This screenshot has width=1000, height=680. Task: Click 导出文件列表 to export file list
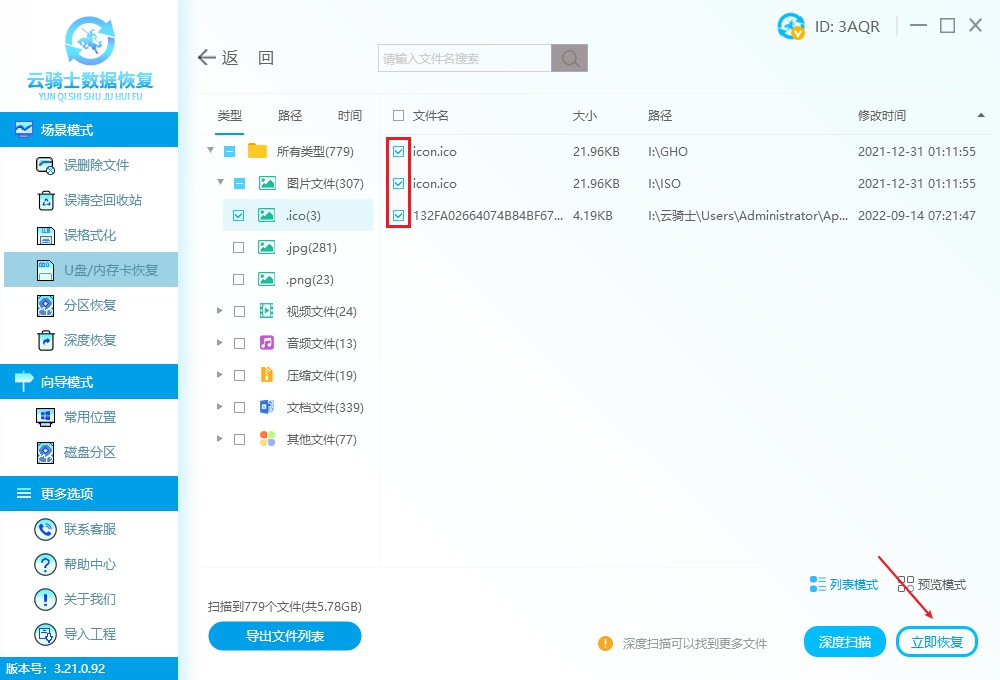[x=284, y=636]
